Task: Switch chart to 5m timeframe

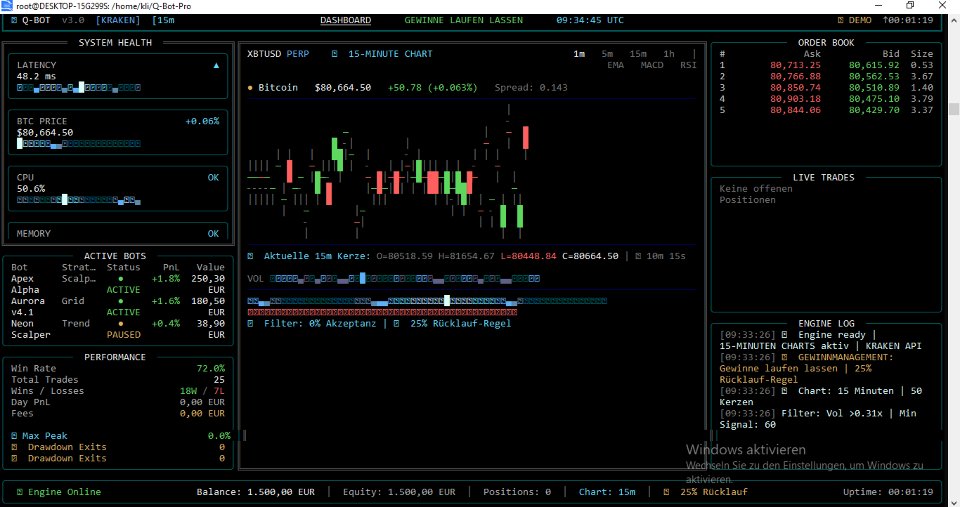Action: [x=607, y=54]
